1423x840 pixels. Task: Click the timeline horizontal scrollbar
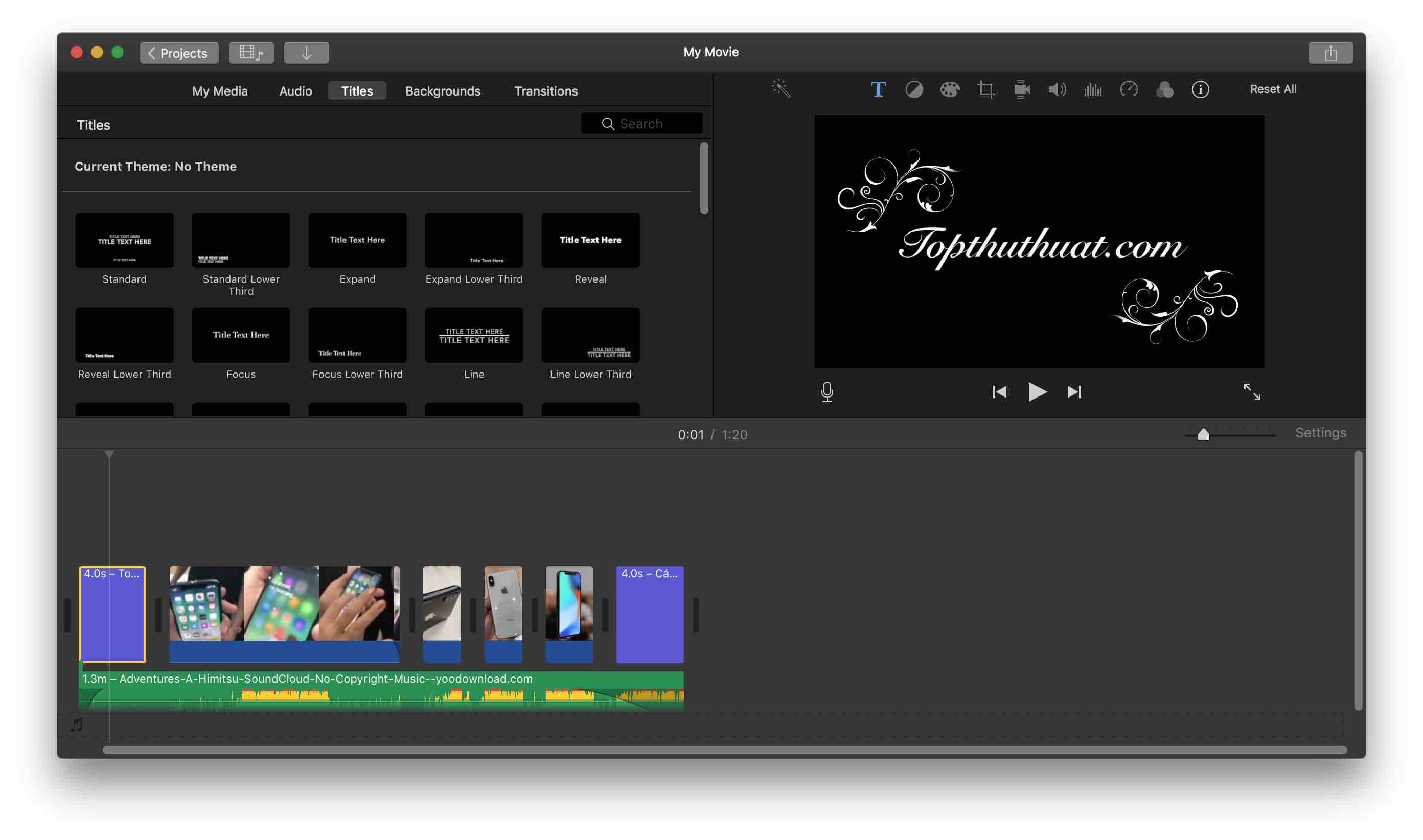coord(724,750)
